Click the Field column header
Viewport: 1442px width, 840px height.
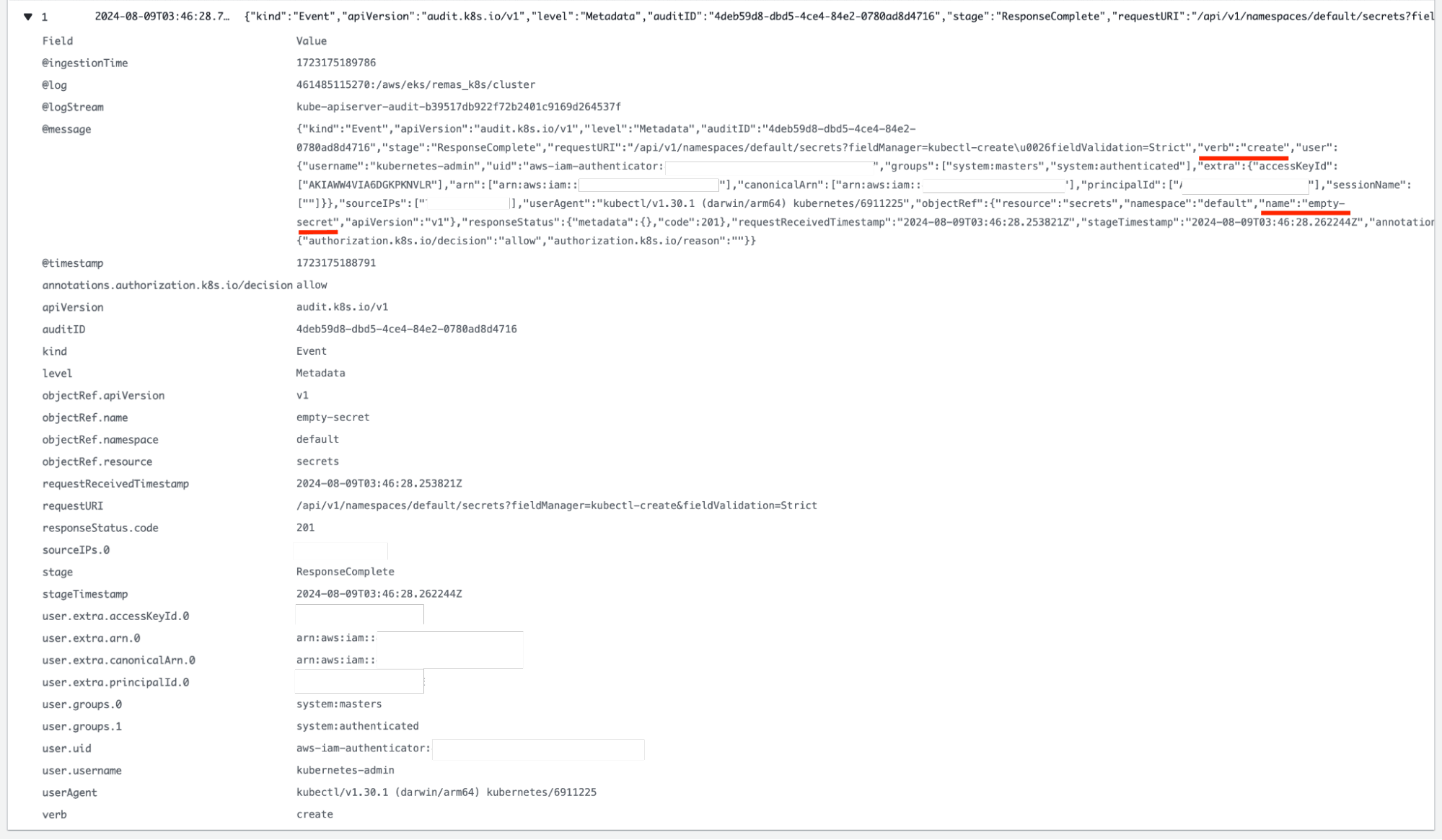(58, 41)
